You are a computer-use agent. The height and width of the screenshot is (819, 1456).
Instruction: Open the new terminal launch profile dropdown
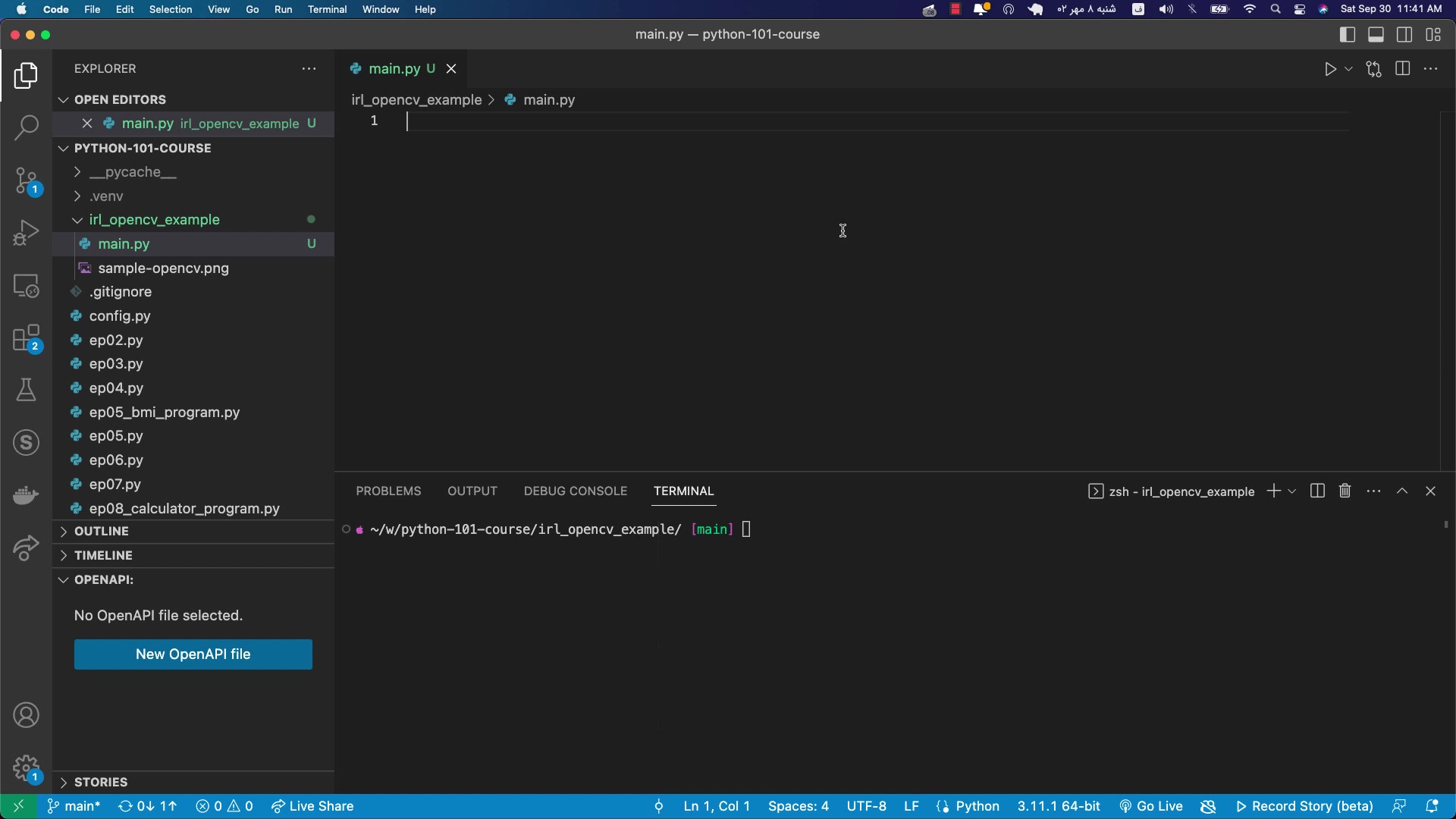tap(1292, 491)
